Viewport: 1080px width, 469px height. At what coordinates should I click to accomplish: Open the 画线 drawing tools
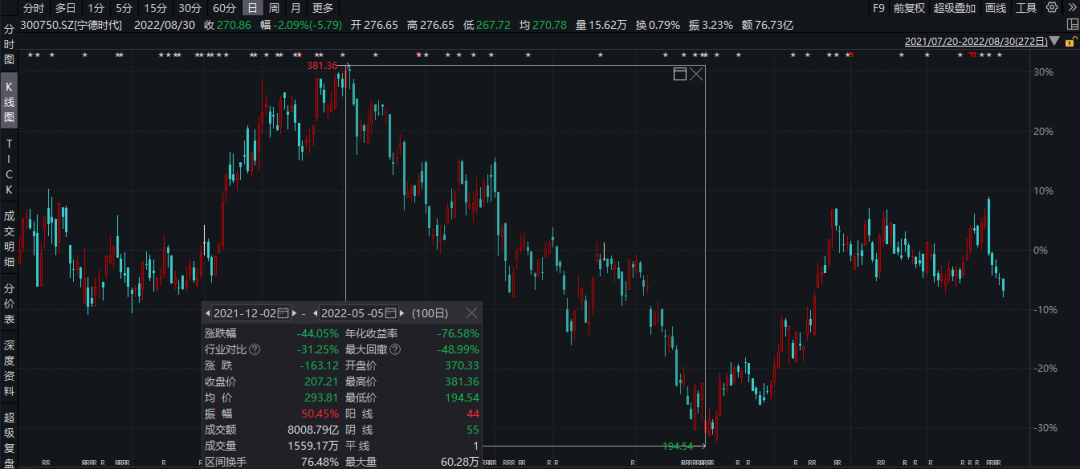coord(995,8)
